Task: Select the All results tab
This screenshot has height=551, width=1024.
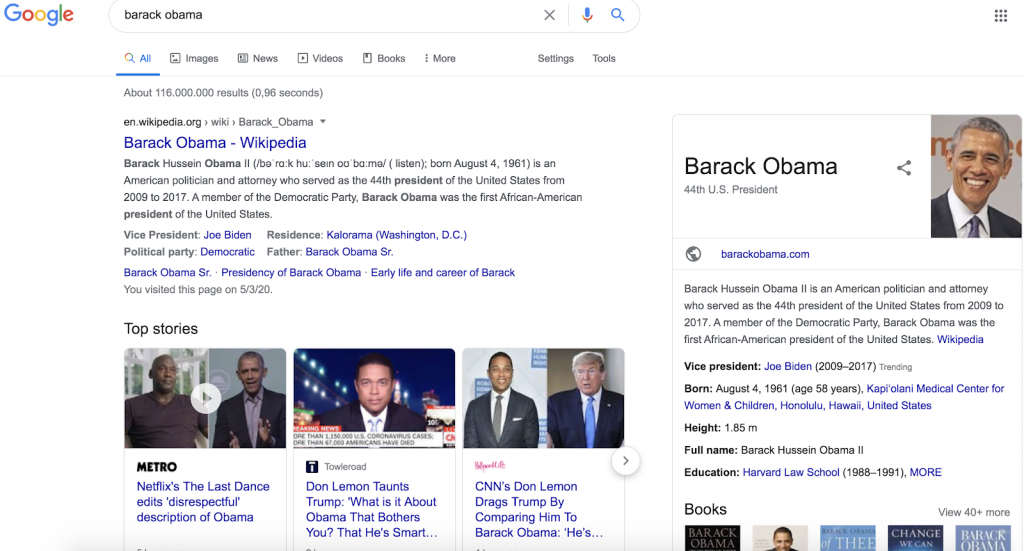Action: (x=138, y=58)
